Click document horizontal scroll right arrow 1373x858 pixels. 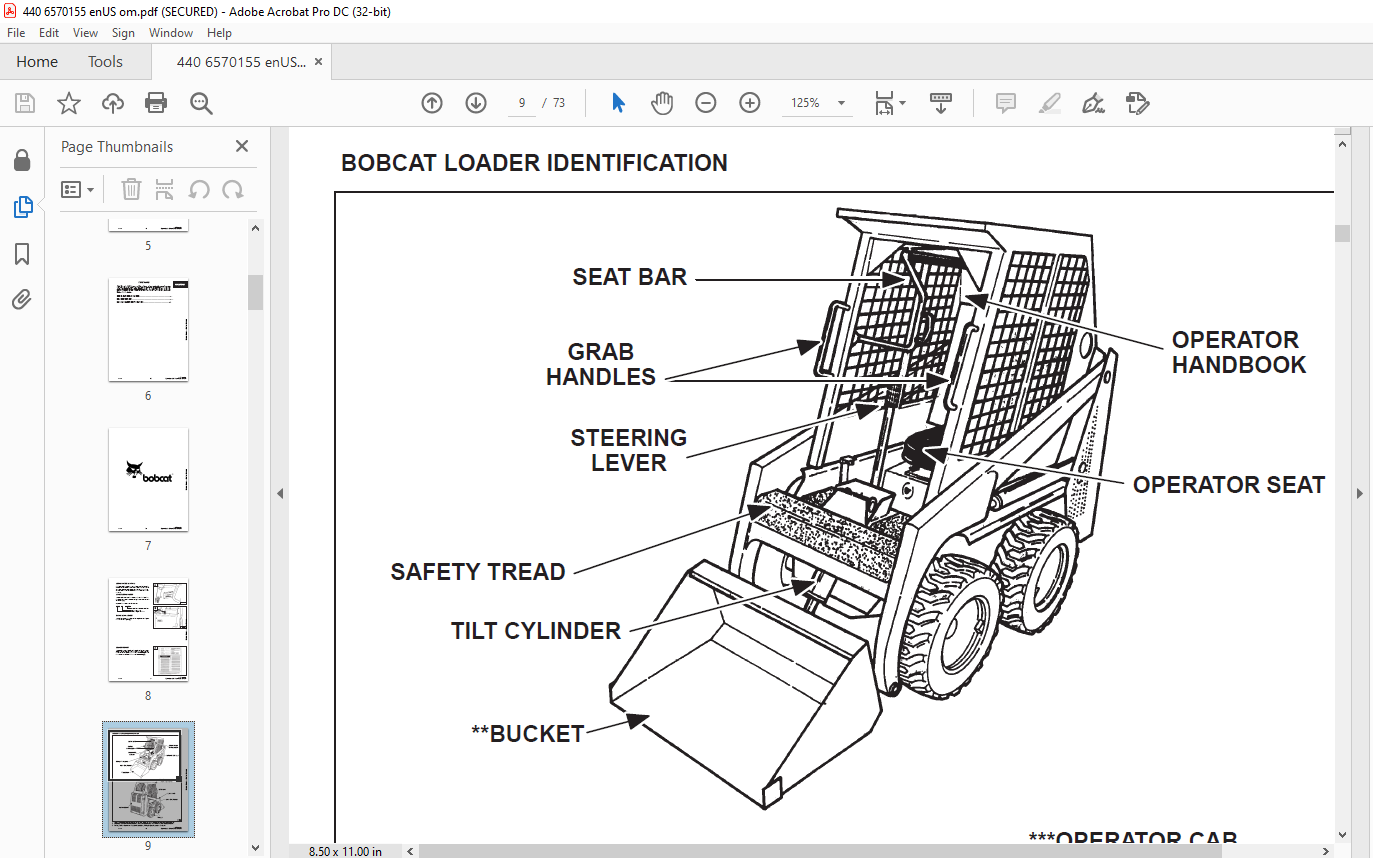point(1326,851)
